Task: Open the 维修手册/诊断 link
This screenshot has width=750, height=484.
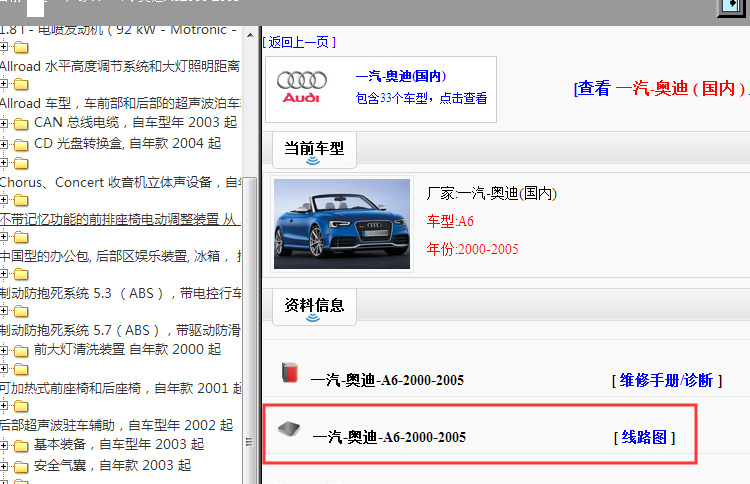Action: pos(667,381)
